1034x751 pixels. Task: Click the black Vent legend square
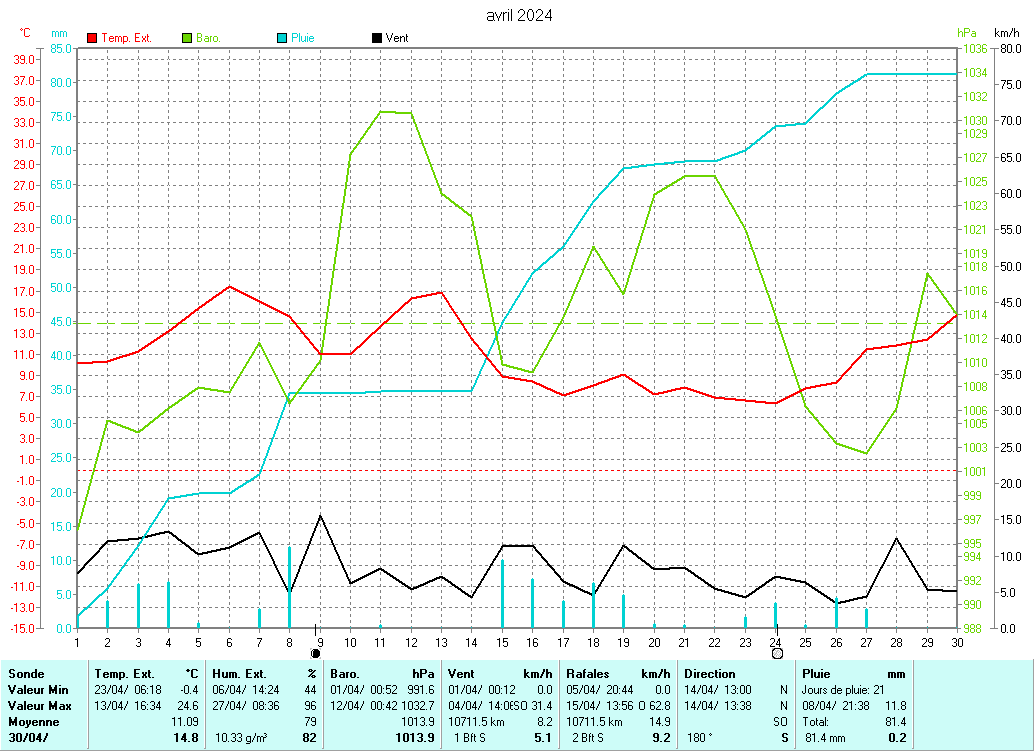[377, 38]
